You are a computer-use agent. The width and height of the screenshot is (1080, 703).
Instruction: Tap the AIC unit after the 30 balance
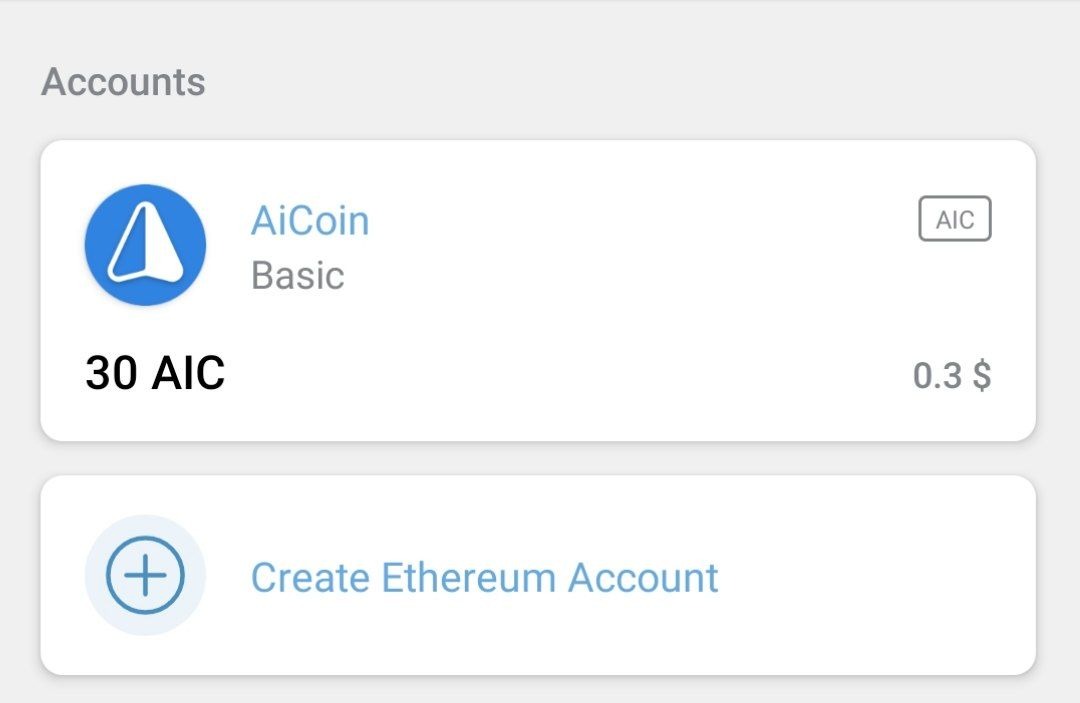point(188,374)
